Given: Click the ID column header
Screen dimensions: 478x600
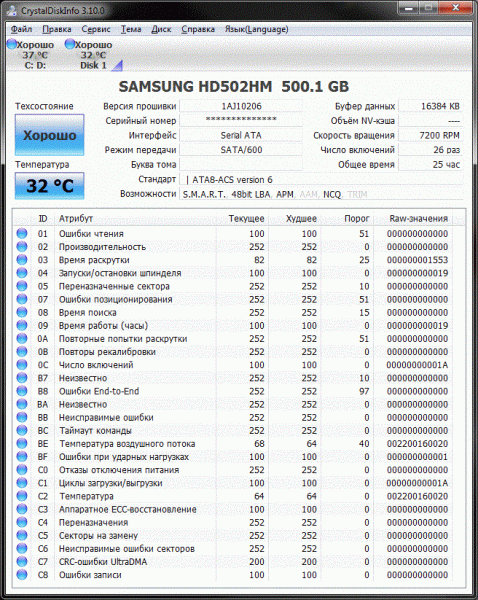Looking at the screenshot, I should (42, 218).
